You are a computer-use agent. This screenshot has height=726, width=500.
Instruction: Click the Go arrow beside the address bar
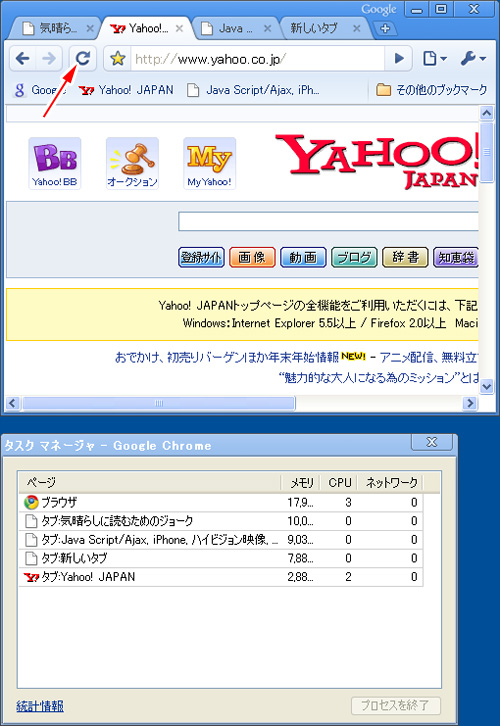[399, 58]
